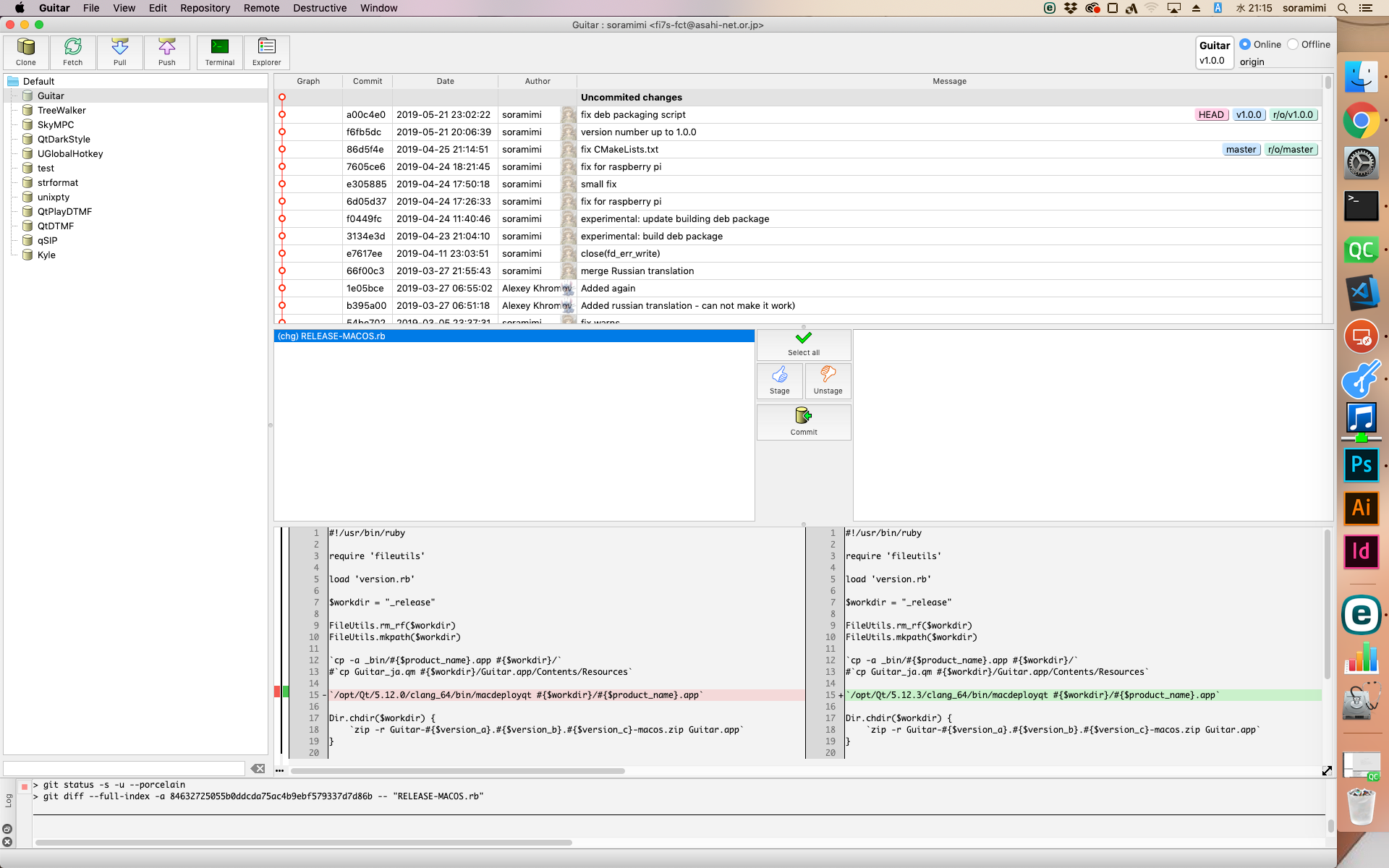Open the Repository menu
Screen dimensions: 1389x868
coord(205,8)
